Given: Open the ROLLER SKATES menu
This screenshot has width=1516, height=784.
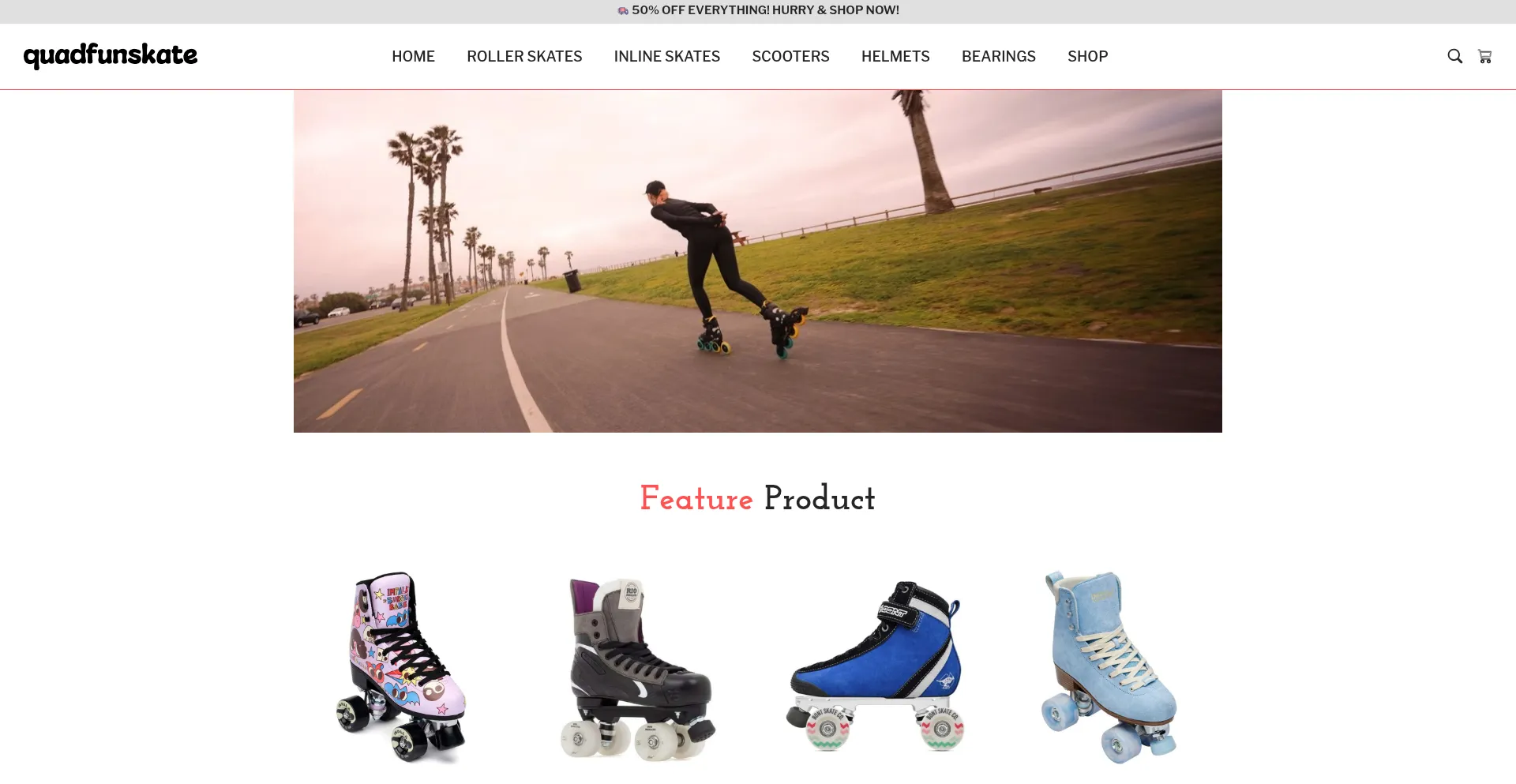Looking at the screenshot, I should tap(524, 56).
